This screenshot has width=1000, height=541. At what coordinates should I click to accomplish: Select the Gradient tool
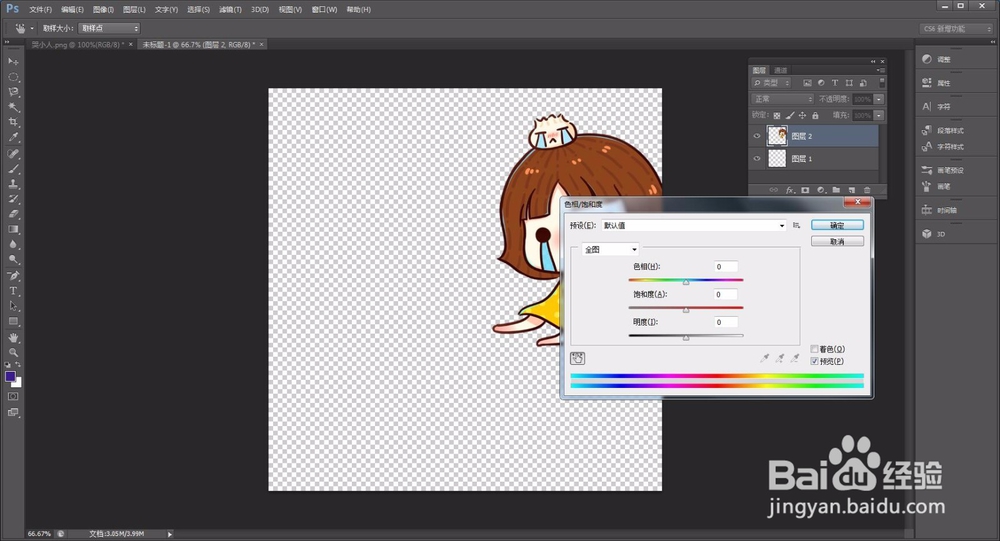[13, 230]
